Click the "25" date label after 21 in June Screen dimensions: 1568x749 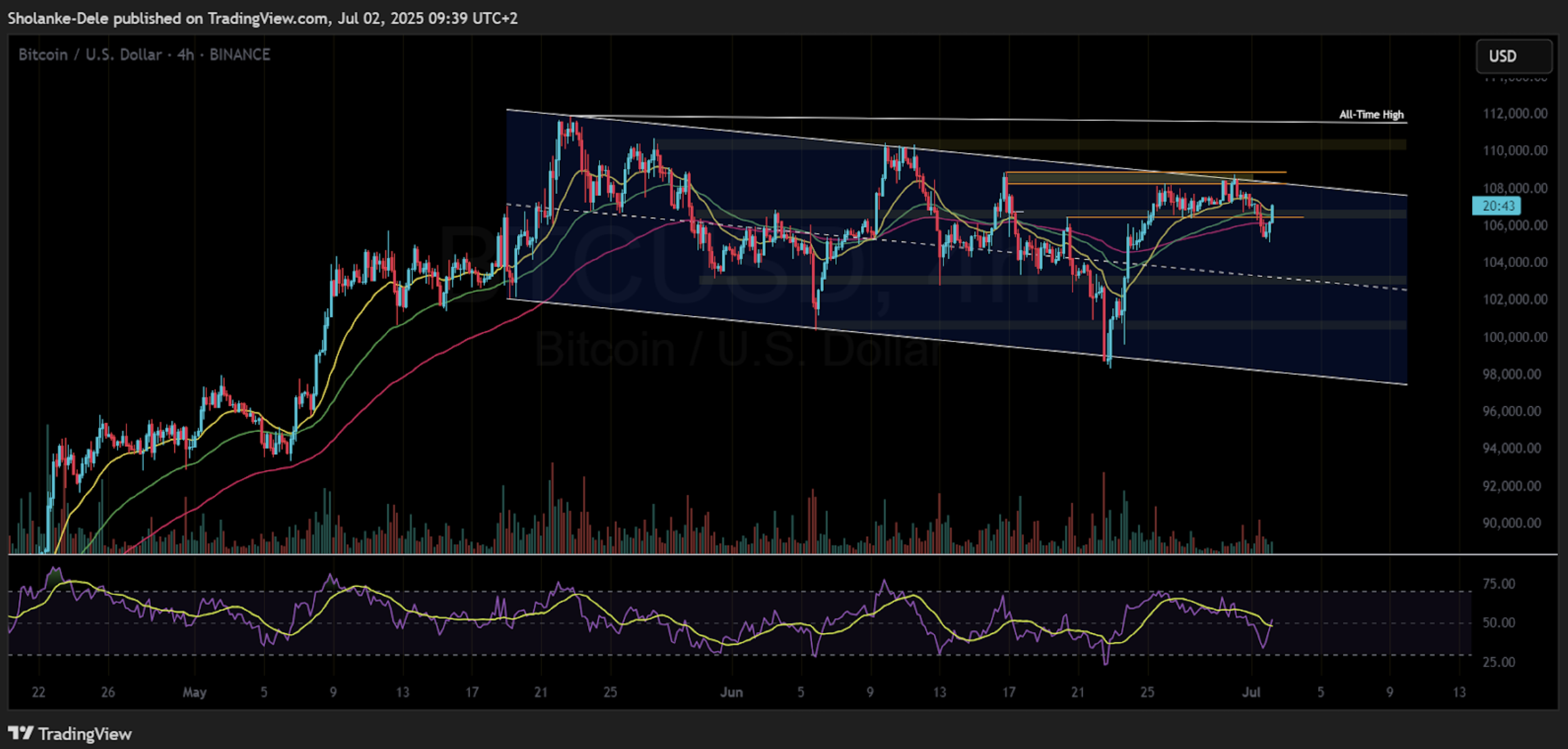(x=1148, y=692)
